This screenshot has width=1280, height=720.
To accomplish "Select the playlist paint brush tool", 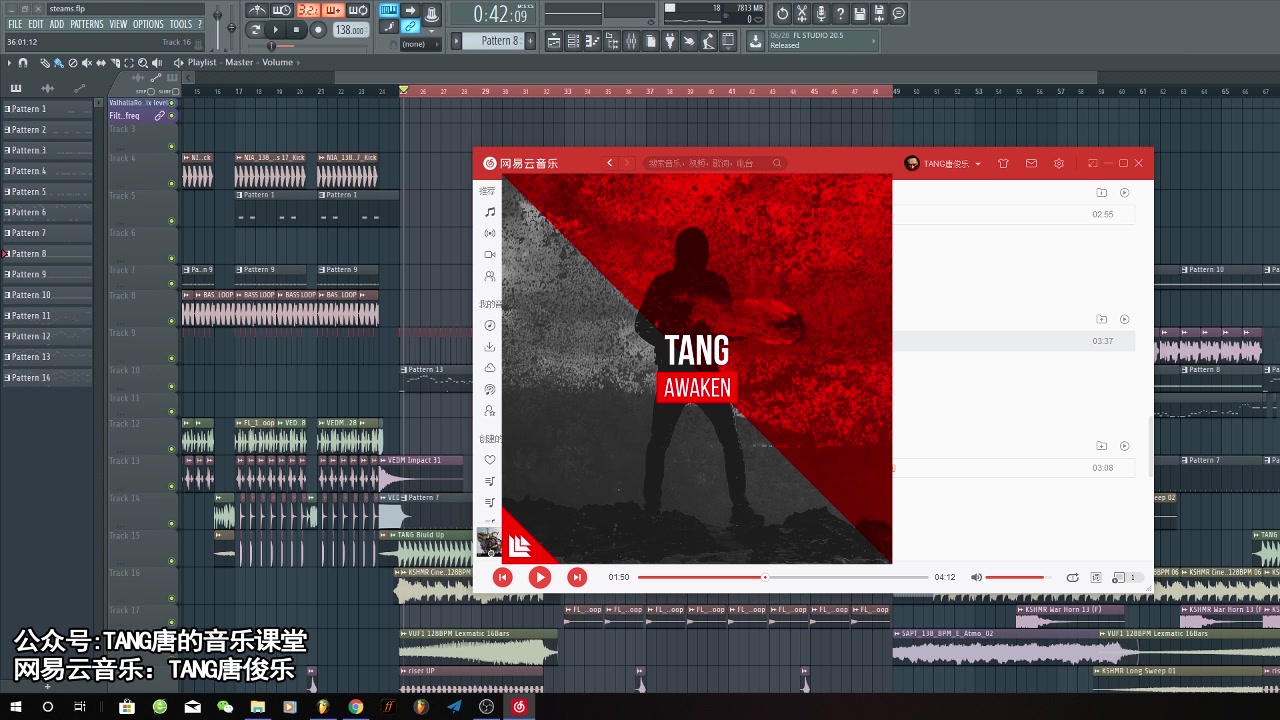I will (59, 63).
